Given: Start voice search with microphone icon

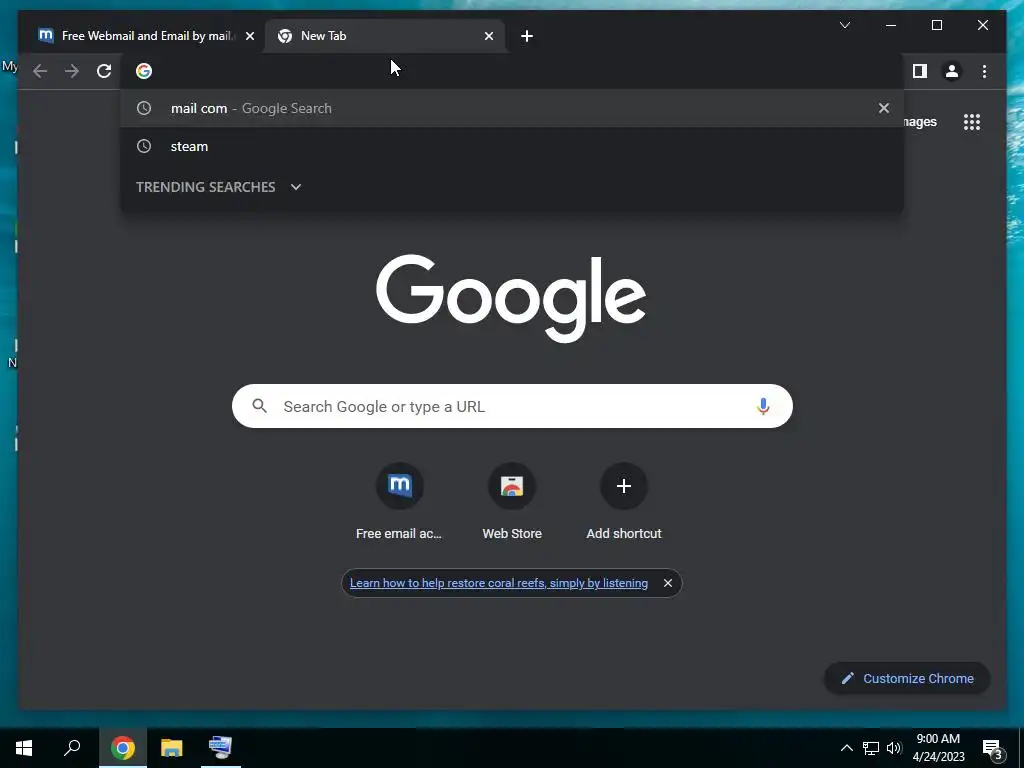Looking at the screenshot, I should (763, 406).
